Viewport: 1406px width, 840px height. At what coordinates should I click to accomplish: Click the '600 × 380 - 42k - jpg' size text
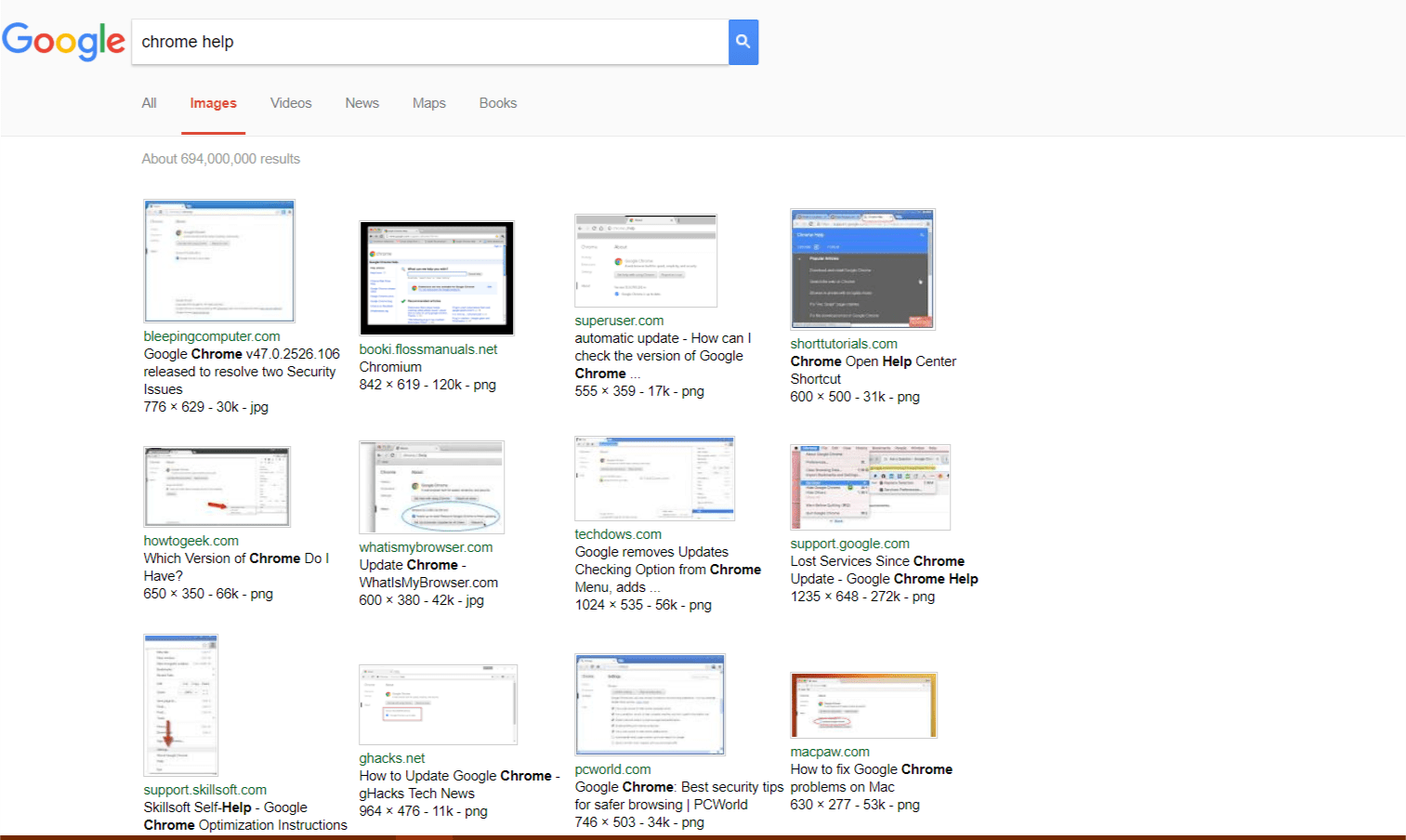point(422,600)
